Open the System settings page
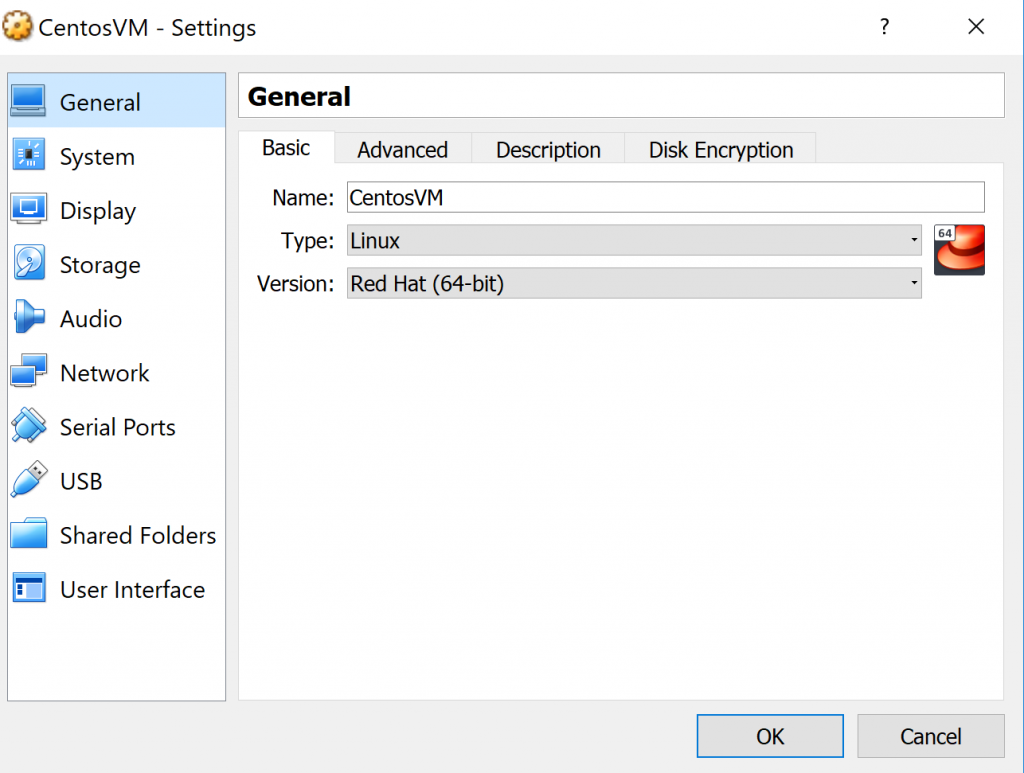The height and width of the screenshot is (773, 1024). (116, 156)
